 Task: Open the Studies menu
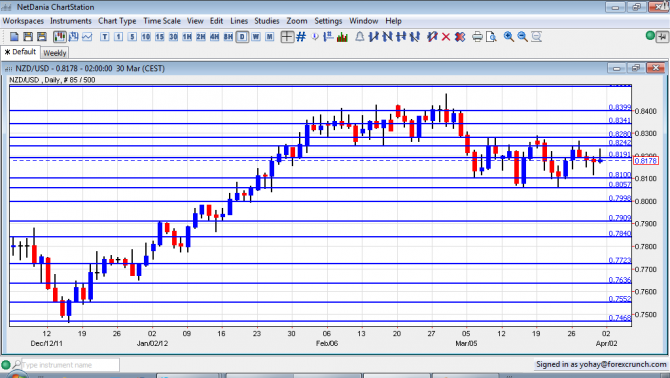[267, 21]
